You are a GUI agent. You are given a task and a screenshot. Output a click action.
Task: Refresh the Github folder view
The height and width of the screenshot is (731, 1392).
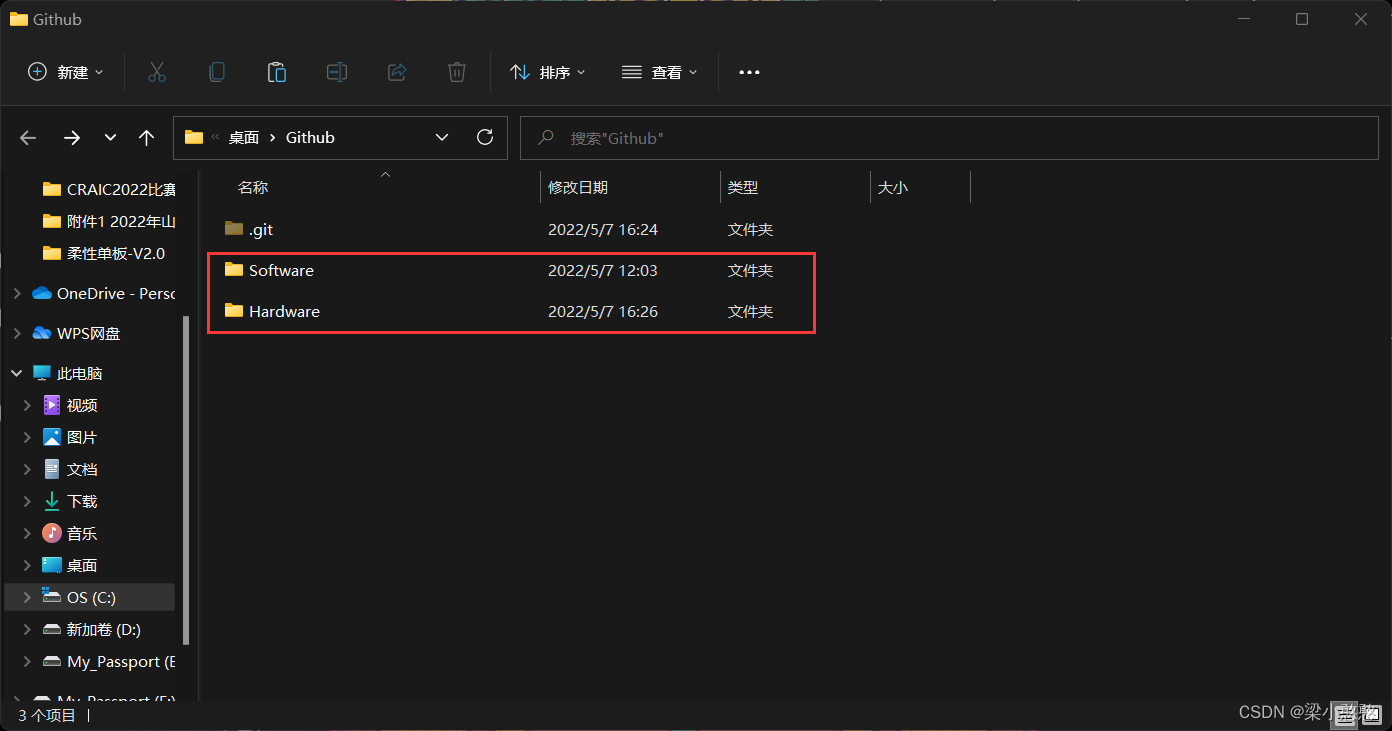485,138
